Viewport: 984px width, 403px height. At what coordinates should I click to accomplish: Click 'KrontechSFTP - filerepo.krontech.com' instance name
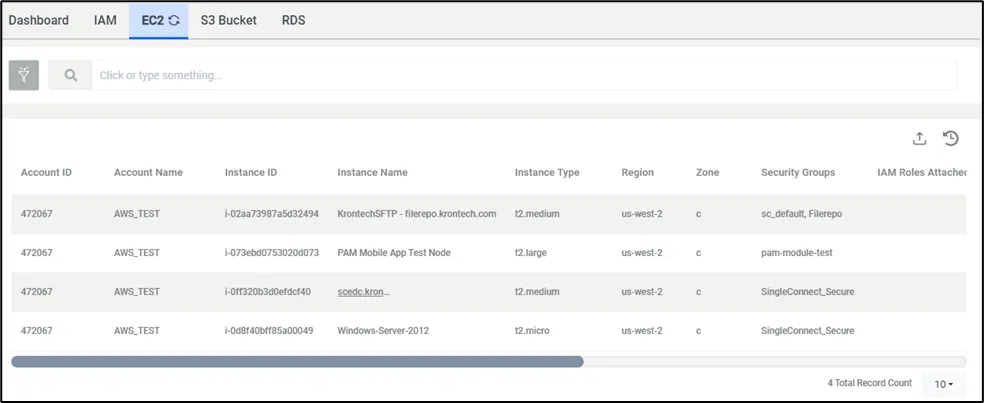(x=417, y=214)
